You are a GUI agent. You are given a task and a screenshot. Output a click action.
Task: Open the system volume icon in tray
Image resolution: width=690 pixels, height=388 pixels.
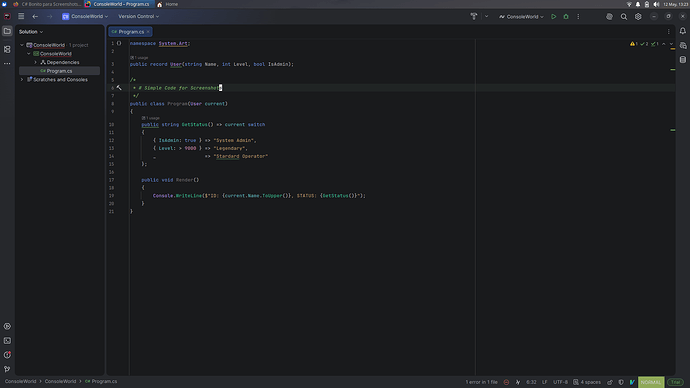656,4
